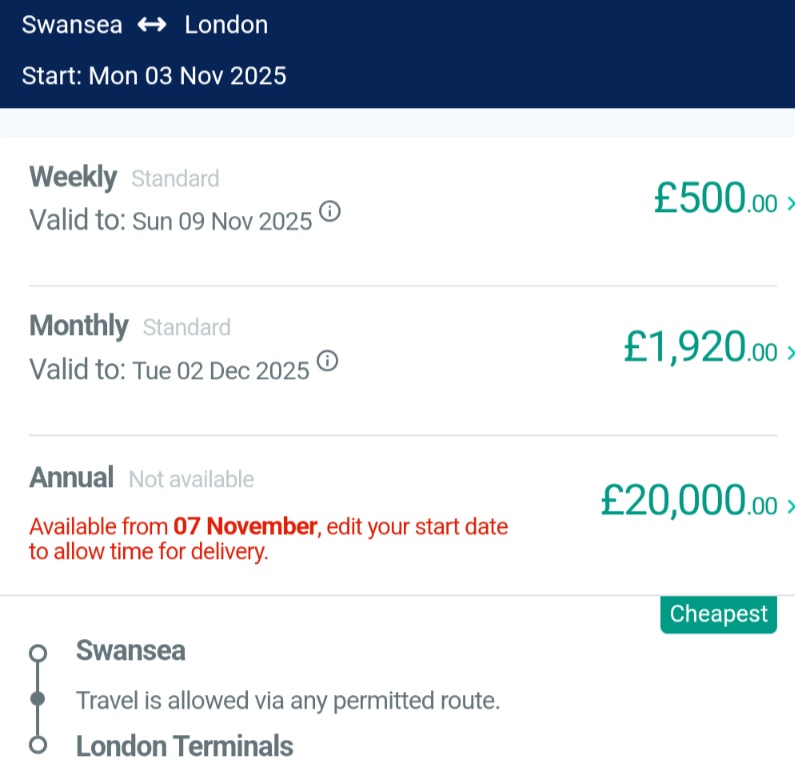
Task: Select the Monthly £1,920.00 price
Action: (699, 347)
